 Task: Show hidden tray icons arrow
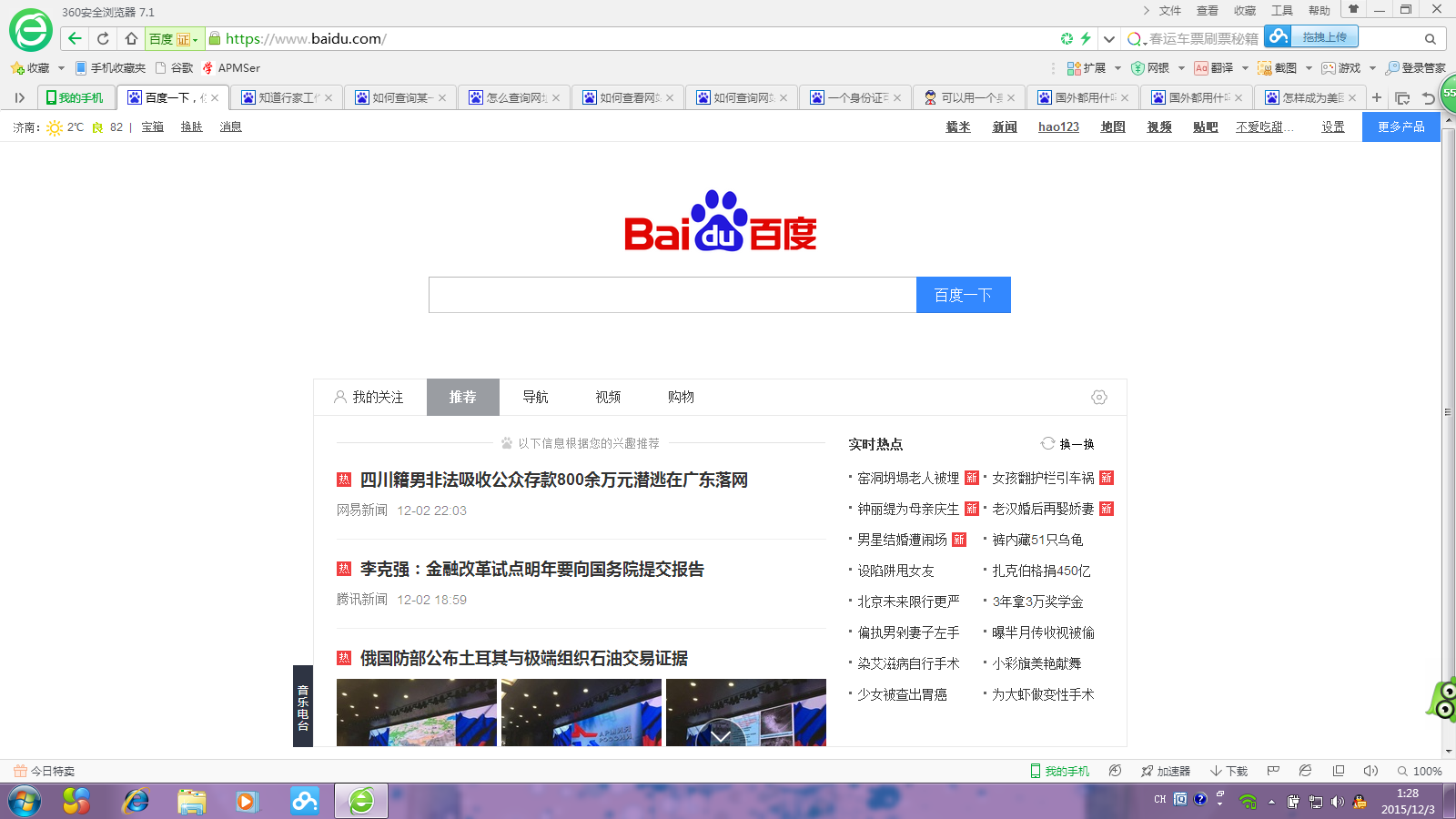point(1271,802)
